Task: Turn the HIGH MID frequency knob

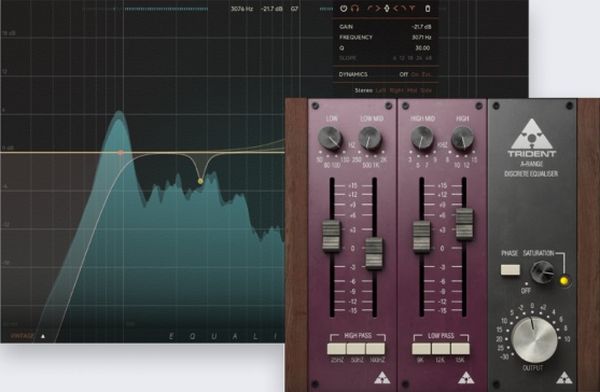Action: pos(422,139)
